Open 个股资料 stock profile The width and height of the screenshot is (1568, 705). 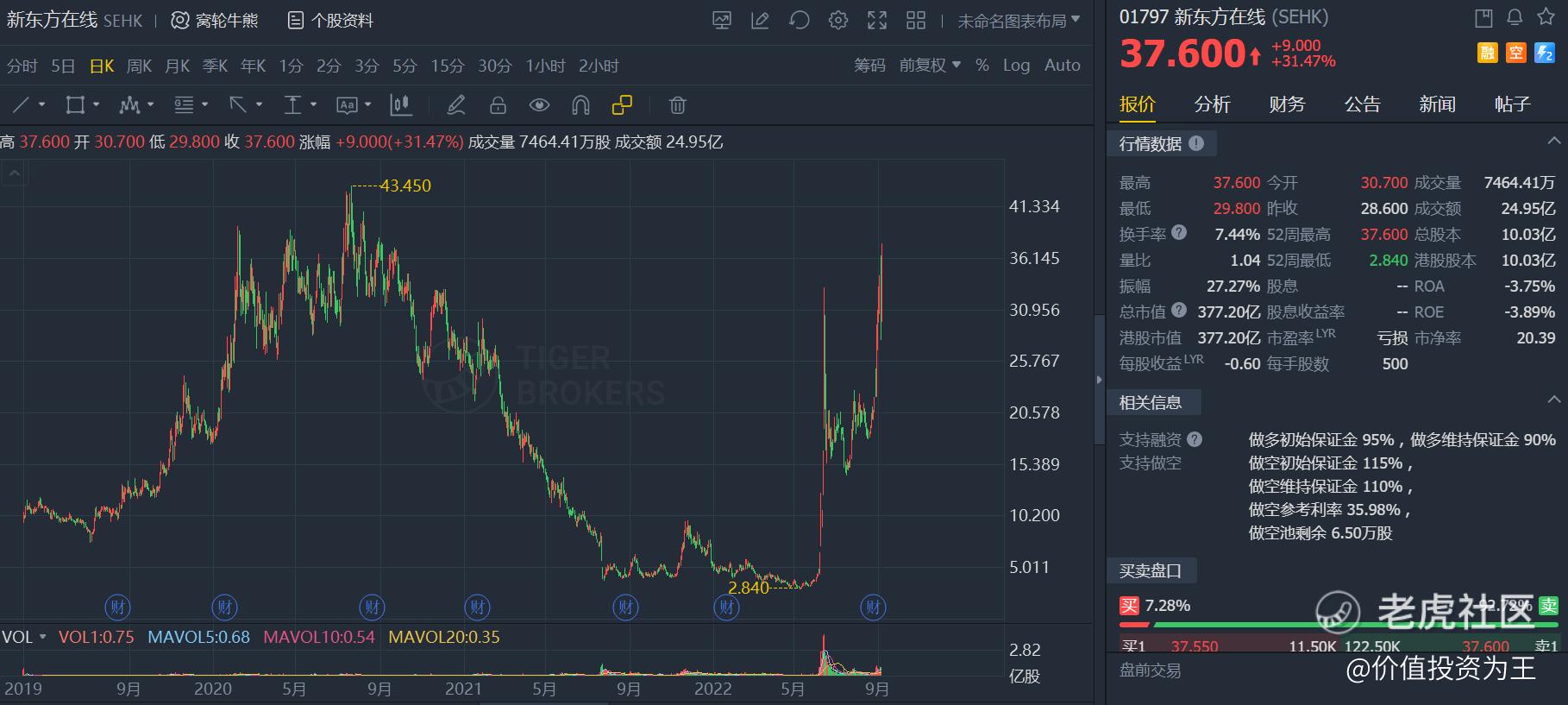click(330, 21)
